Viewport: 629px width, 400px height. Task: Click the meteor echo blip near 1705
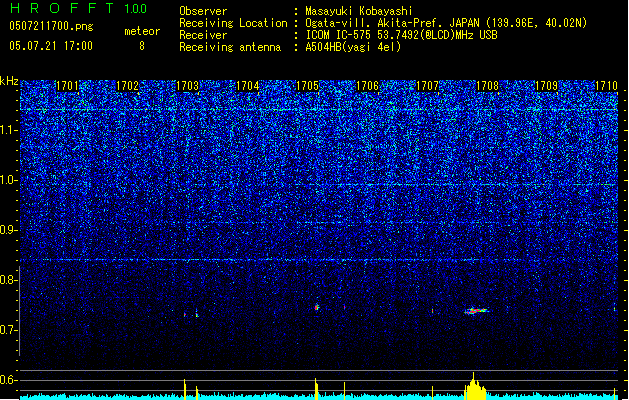point(317,307)
